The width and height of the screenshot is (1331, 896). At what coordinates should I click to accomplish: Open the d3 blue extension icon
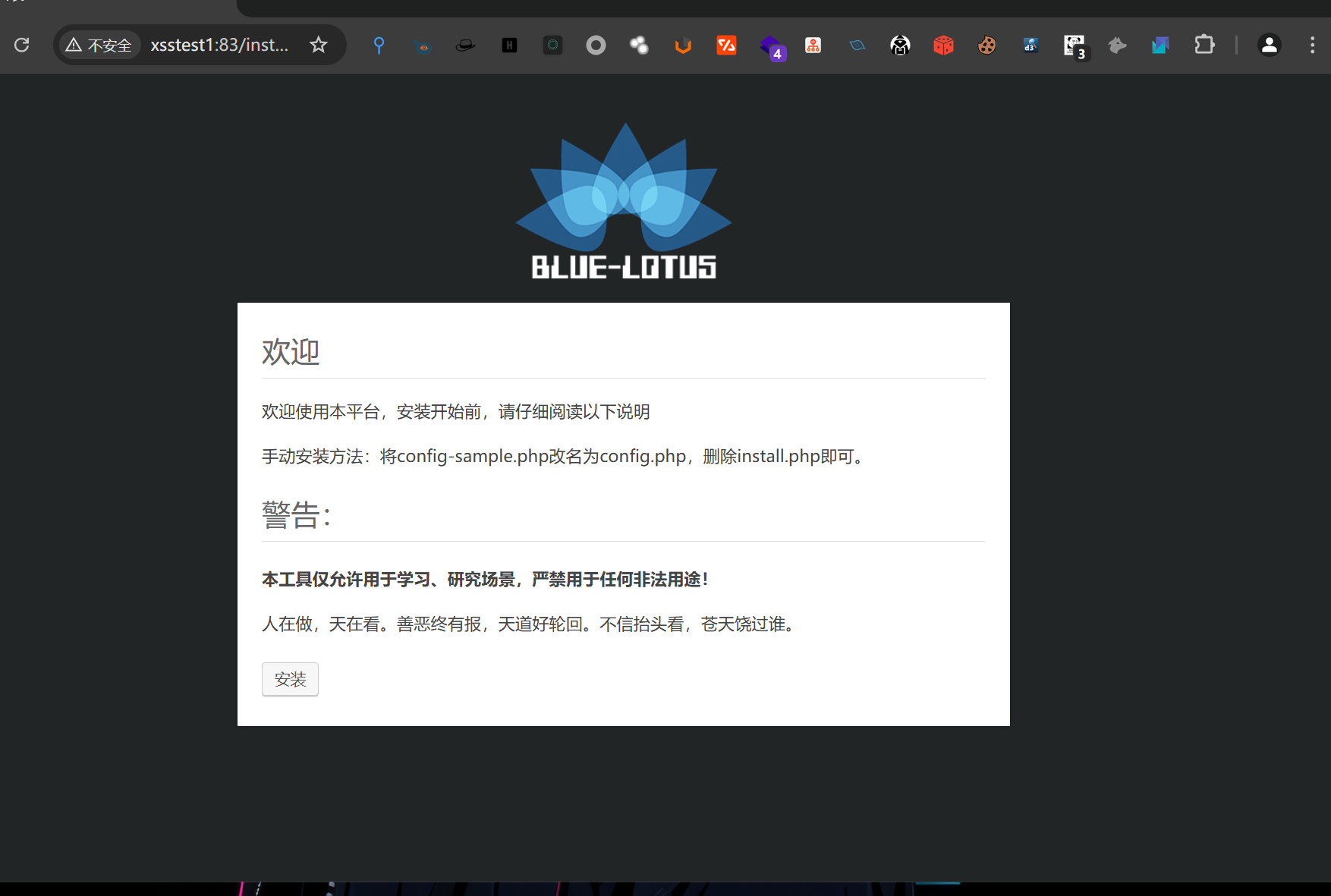click(x=1031, y=46)
